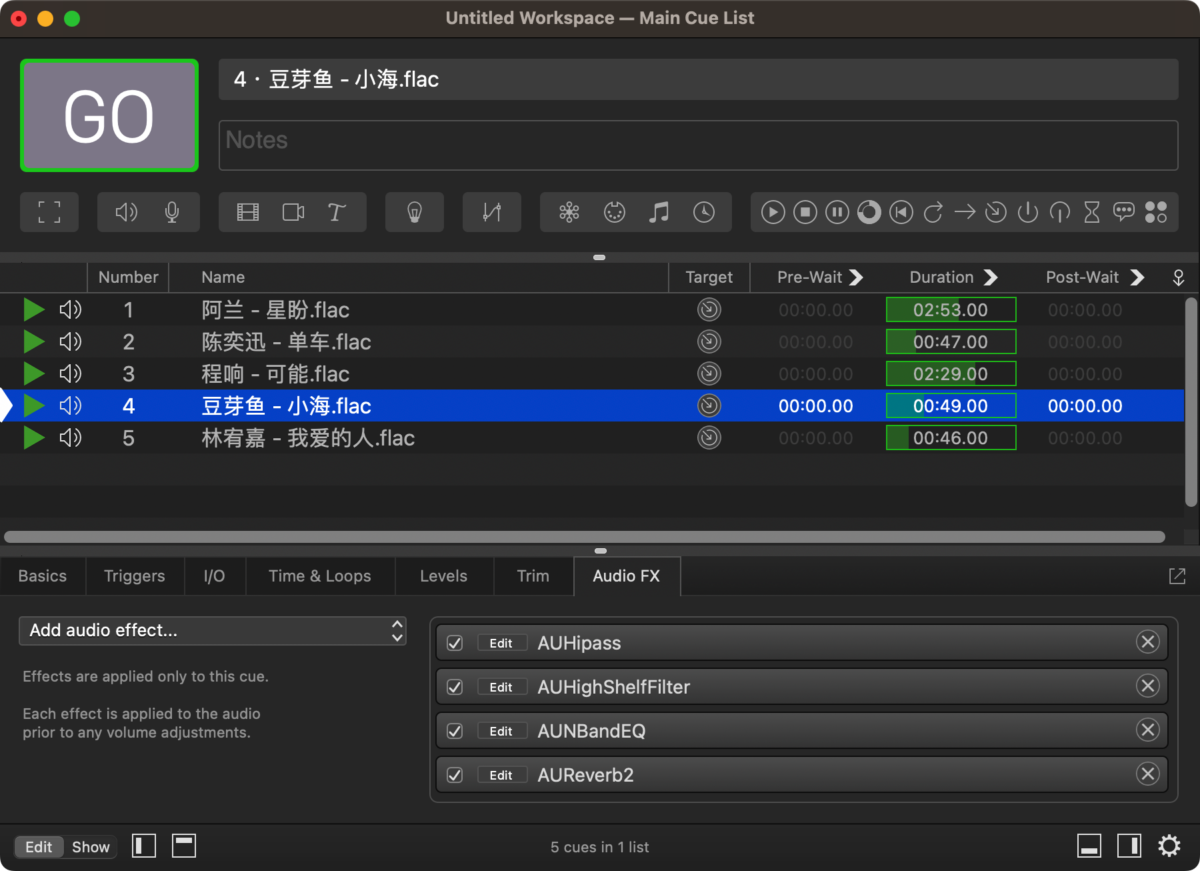Edit the AUHipass effect
Viewport: 1200px width, 871px height.
(x=501, y=643)
